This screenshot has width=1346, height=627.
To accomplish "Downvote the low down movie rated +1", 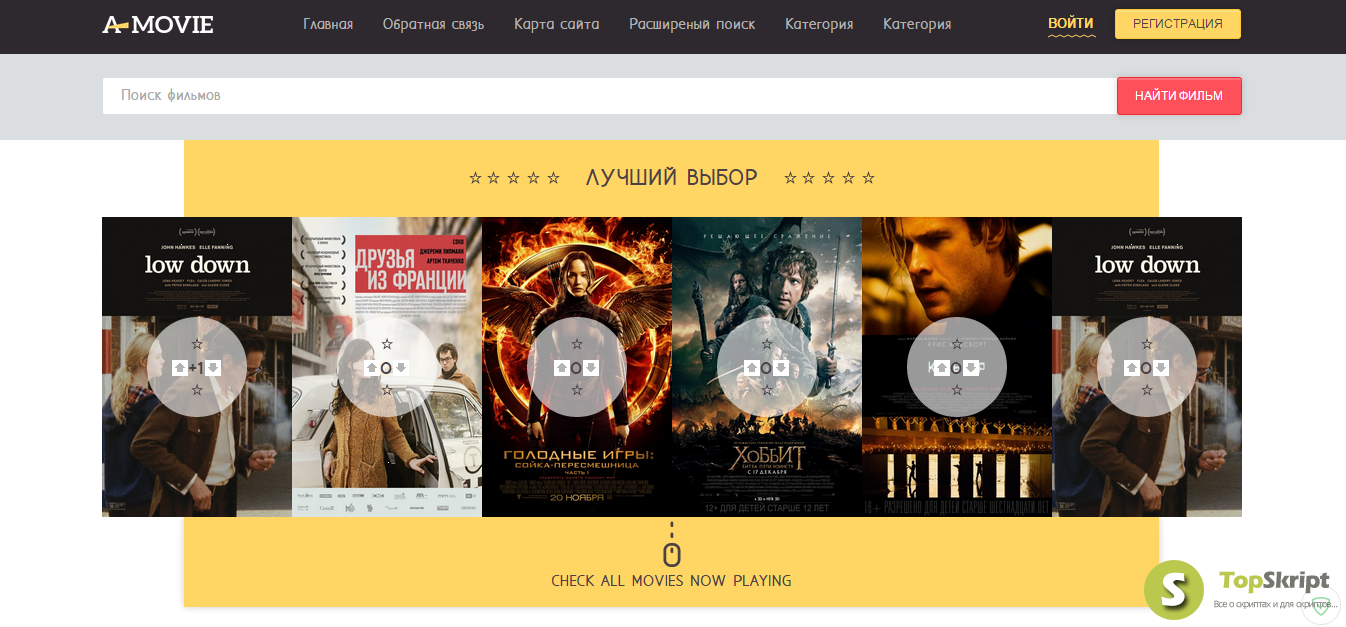I will tap(212, 368).
